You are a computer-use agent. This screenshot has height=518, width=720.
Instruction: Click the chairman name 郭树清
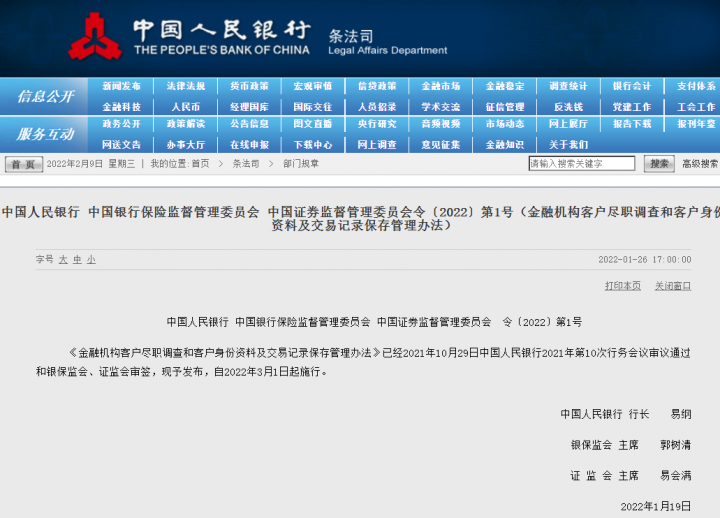tap(676, 445)
